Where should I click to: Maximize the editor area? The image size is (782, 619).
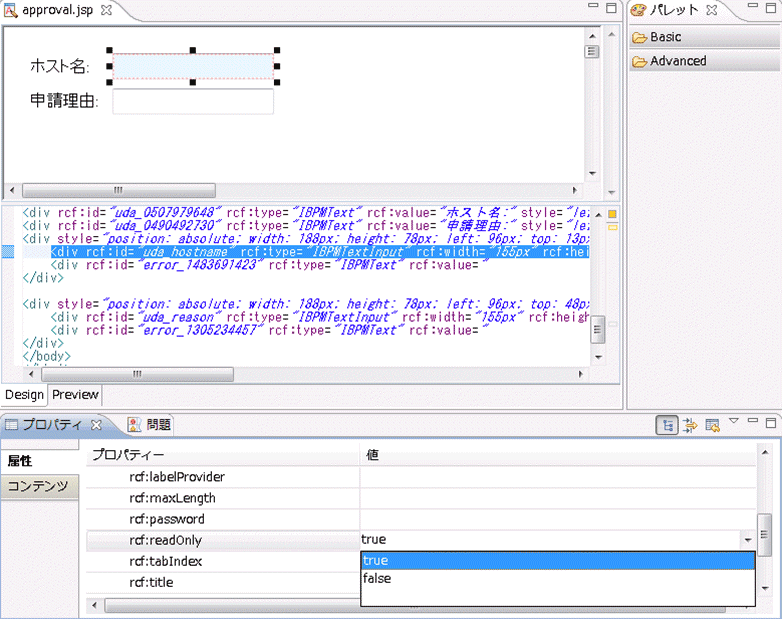[x=611, y=7]
